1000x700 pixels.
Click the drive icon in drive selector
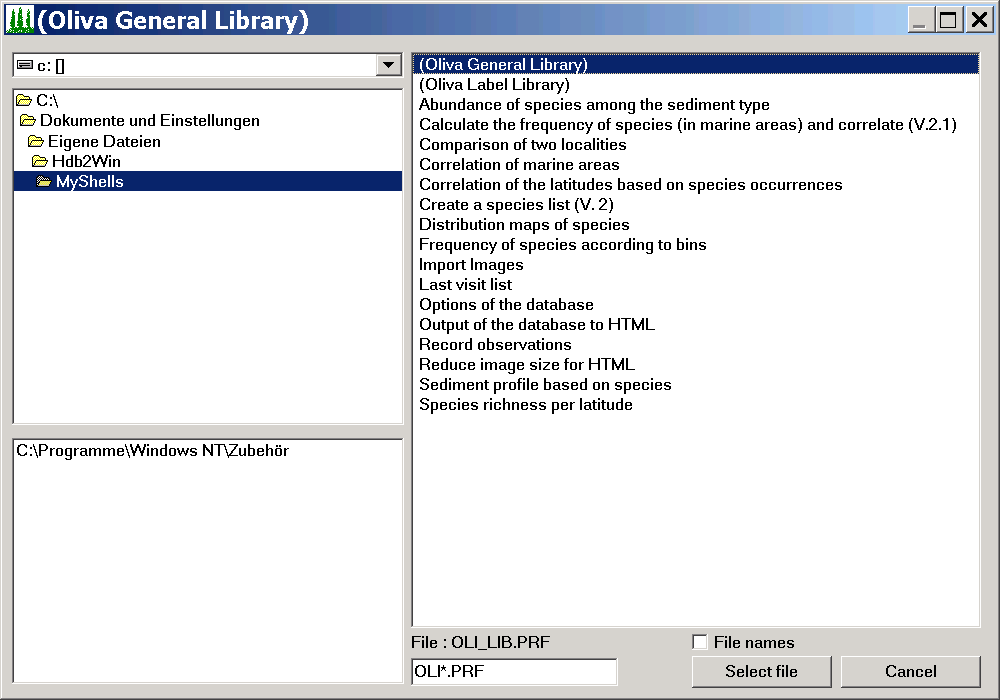click(25, 65)
